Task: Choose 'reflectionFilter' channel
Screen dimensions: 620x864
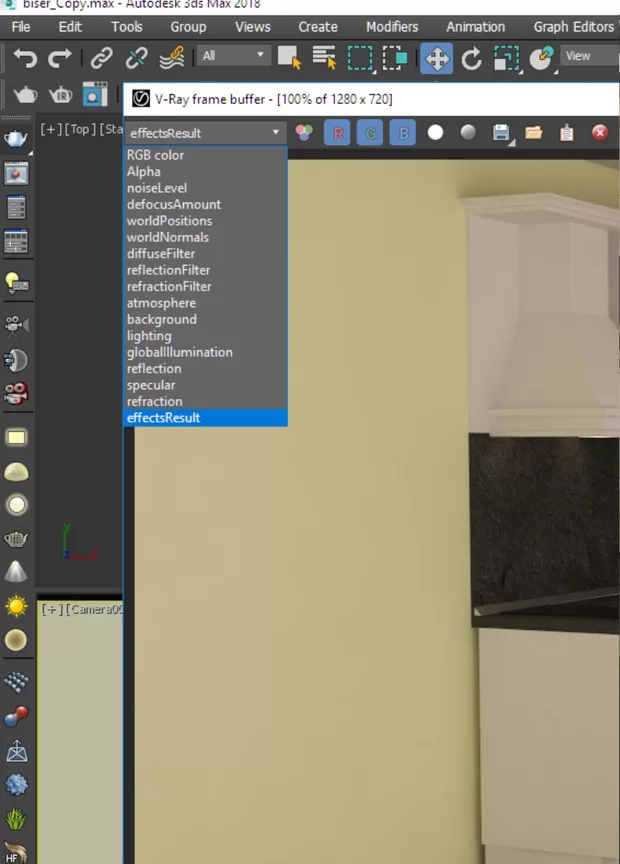Action: [x=206, y=271]
